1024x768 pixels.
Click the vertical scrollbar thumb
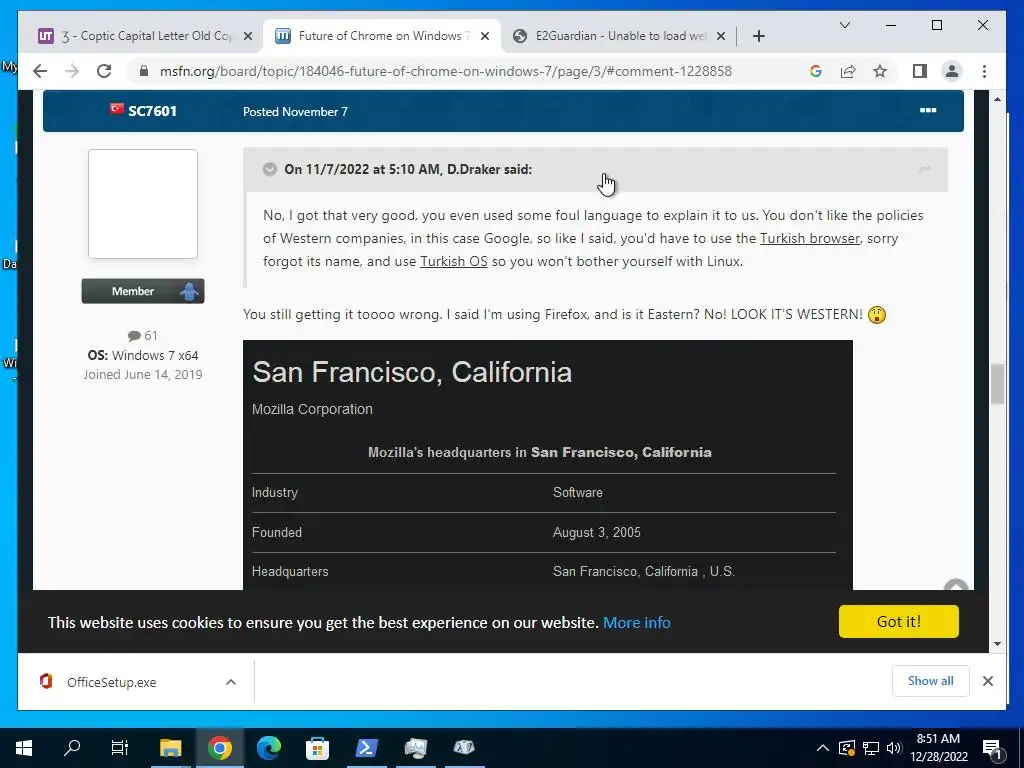pos(997,384)
